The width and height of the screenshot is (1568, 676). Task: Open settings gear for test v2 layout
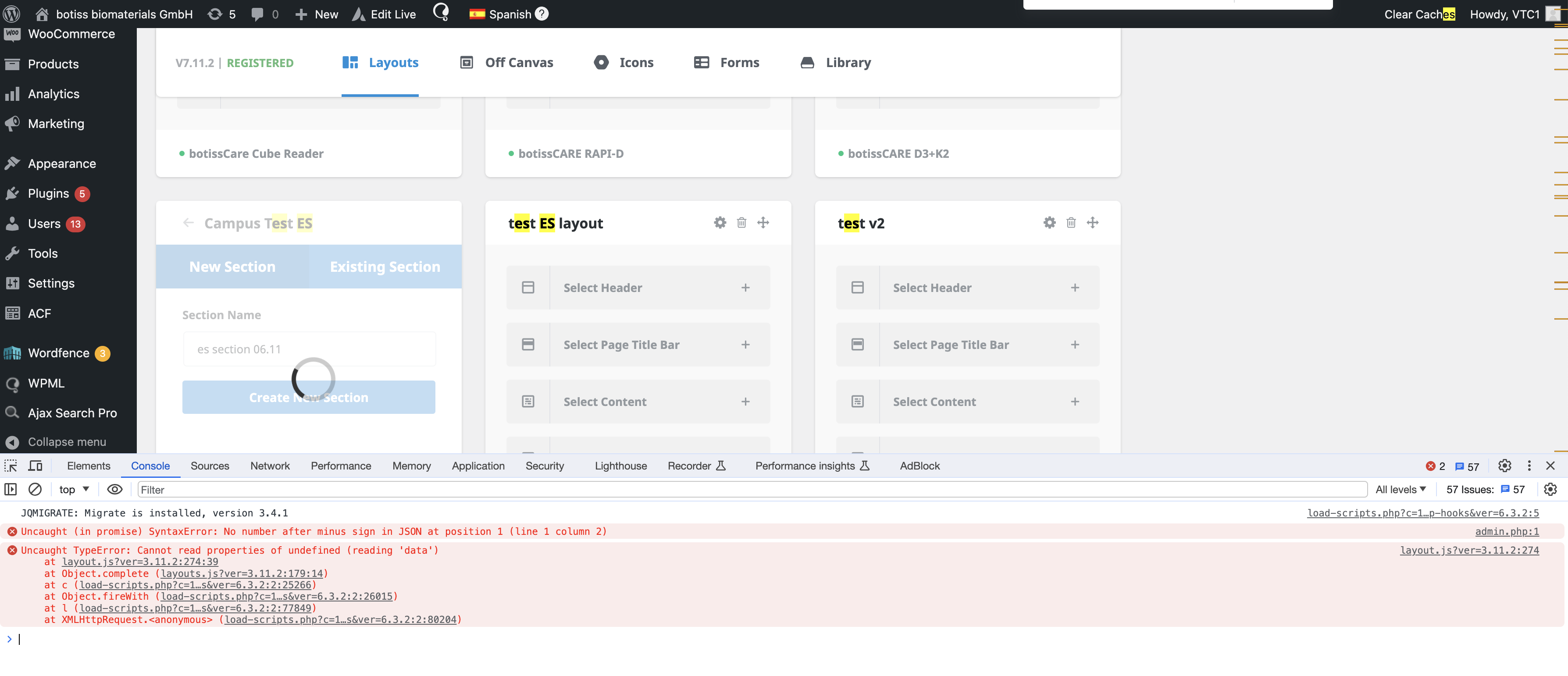pyautogui.click(x=1049, y=222)
